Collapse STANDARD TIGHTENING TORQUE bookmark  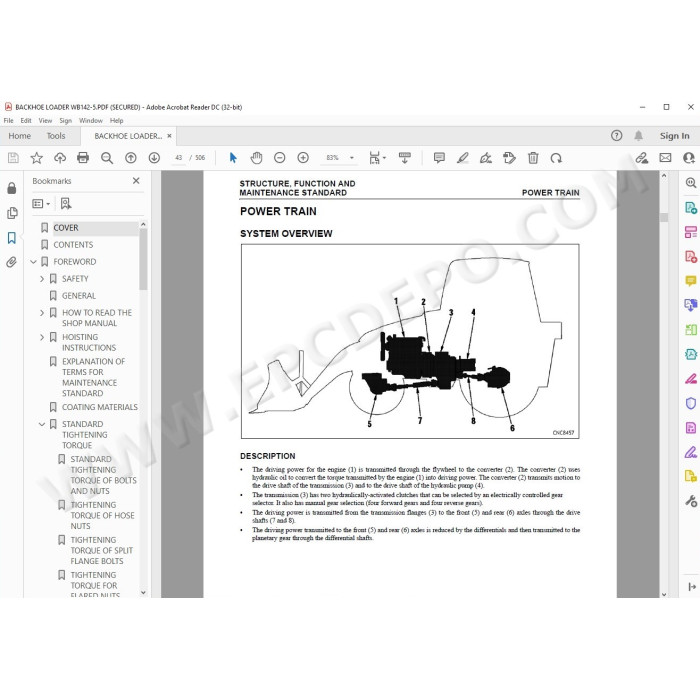(42, 424)
